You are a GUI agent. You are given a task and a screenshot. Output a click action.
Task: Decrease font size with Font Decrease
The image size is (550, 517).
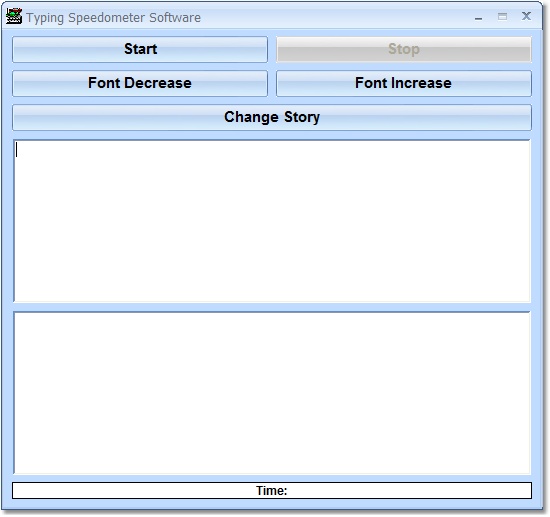[140, 83]
